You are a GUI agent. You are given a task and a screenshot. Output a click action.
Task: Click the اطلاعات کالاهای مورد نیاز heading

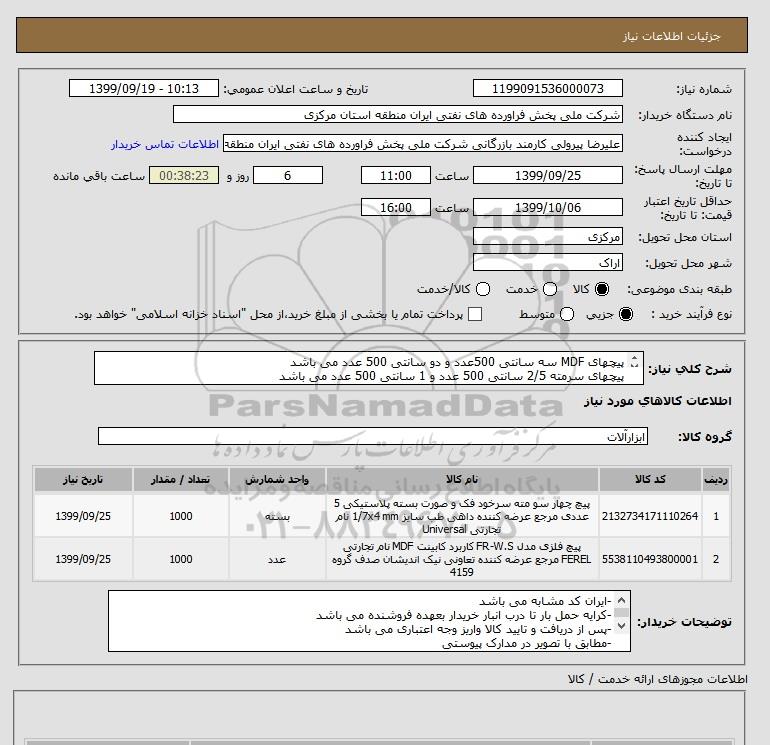(658, 401)
